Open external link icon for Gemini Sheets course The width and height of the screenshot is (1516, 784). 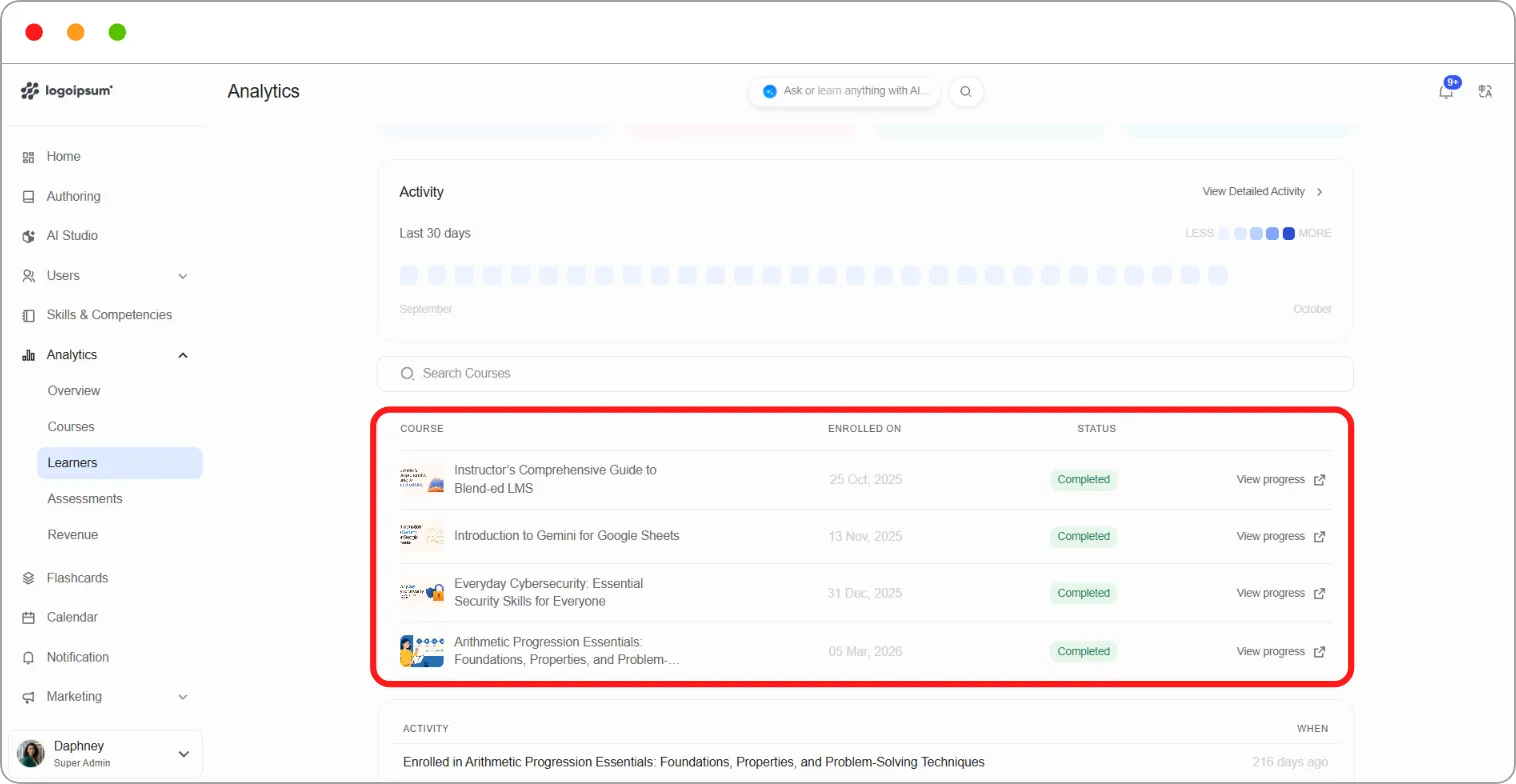click(x=1319, y=537)
